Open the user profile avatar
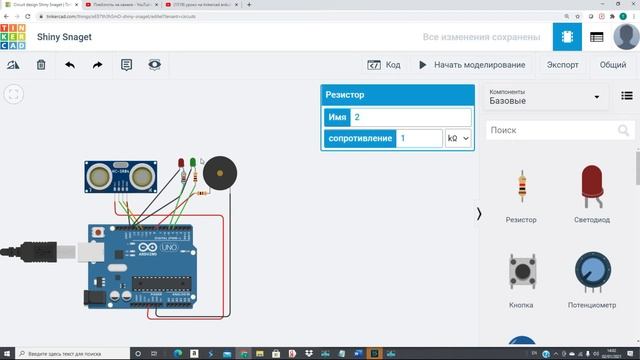The width and height of the screenshot is (640, 360). click(x=626, y=37)
